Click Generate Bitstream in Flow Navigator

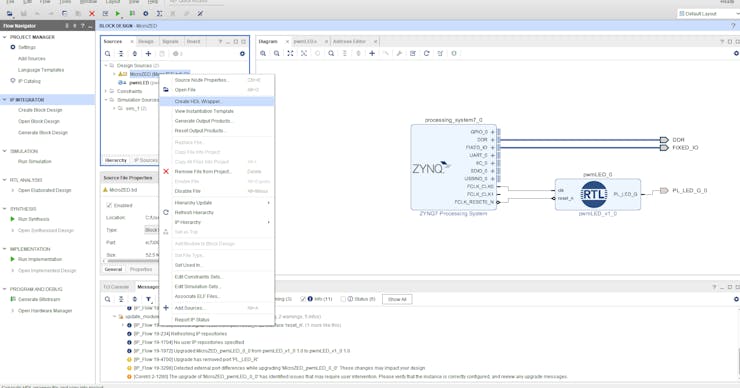pos(39,299)
